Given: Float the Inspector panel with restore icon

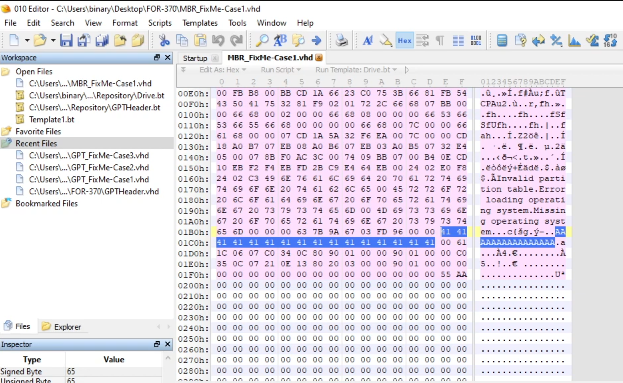Looking at the screenshot, I should [157, 344].
